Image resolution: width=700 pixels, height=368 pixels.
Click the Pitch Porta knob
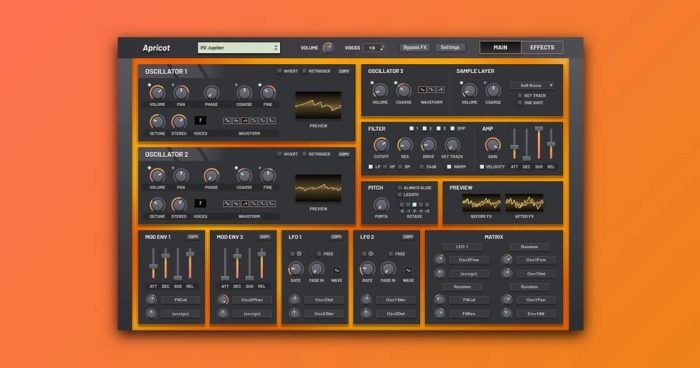(381, 205)
